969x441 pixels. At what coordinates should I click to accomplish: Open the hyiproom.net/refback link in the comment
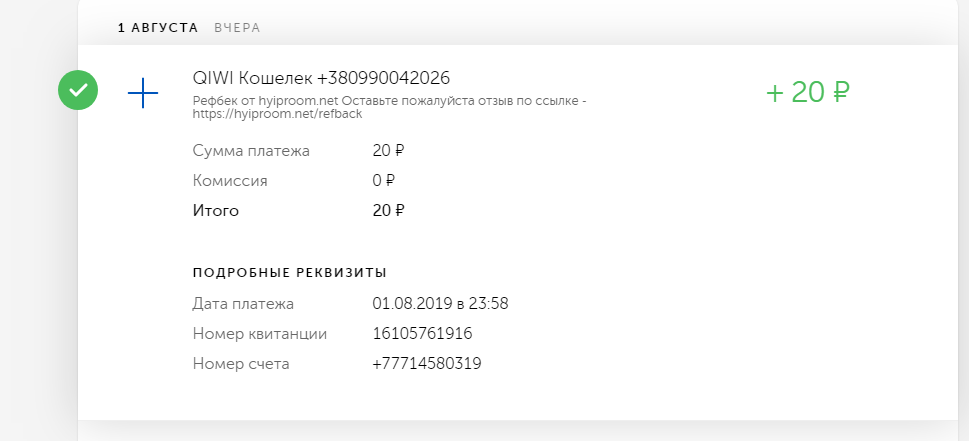point(277,114)
